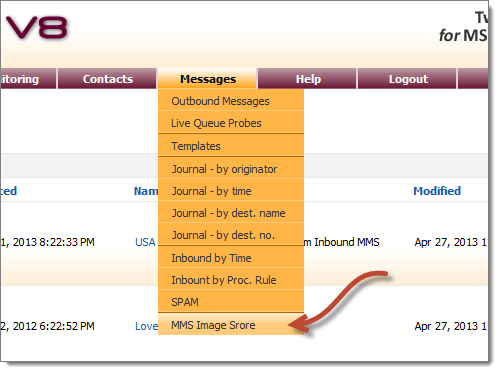This screenshot has height=372, width=499.
Task: Open the Messages menu tab
Action: click(x=207, y=79)
